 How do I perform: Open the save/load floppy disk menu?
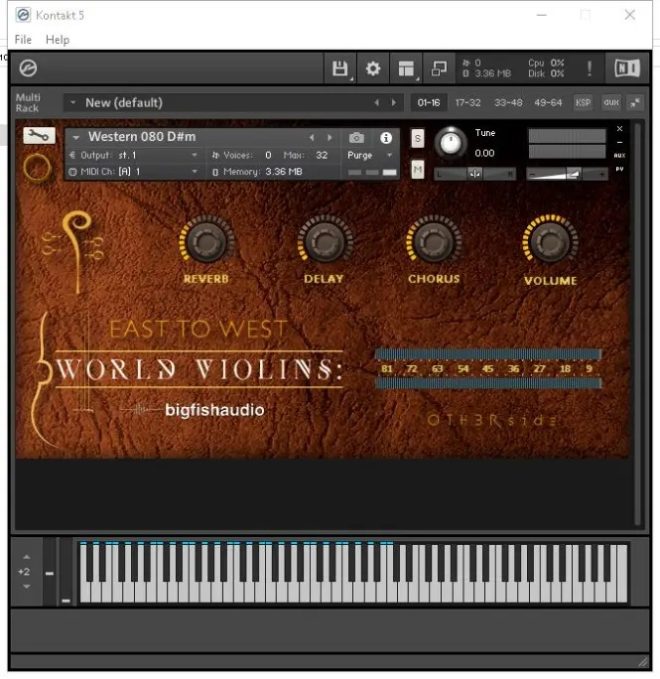coord(340,68)
